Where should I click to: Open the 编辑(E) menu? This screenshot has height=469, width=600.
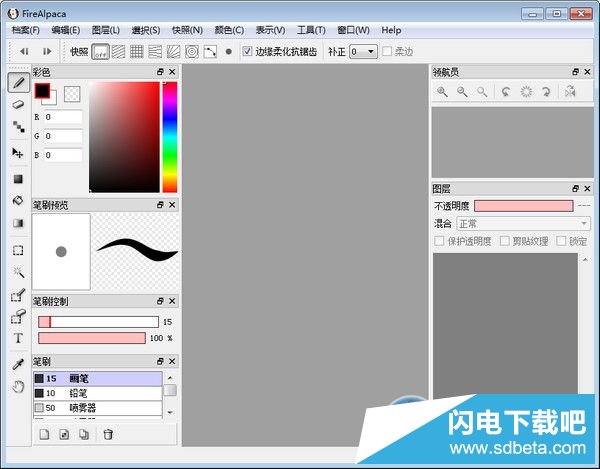[x=66, y=30]
